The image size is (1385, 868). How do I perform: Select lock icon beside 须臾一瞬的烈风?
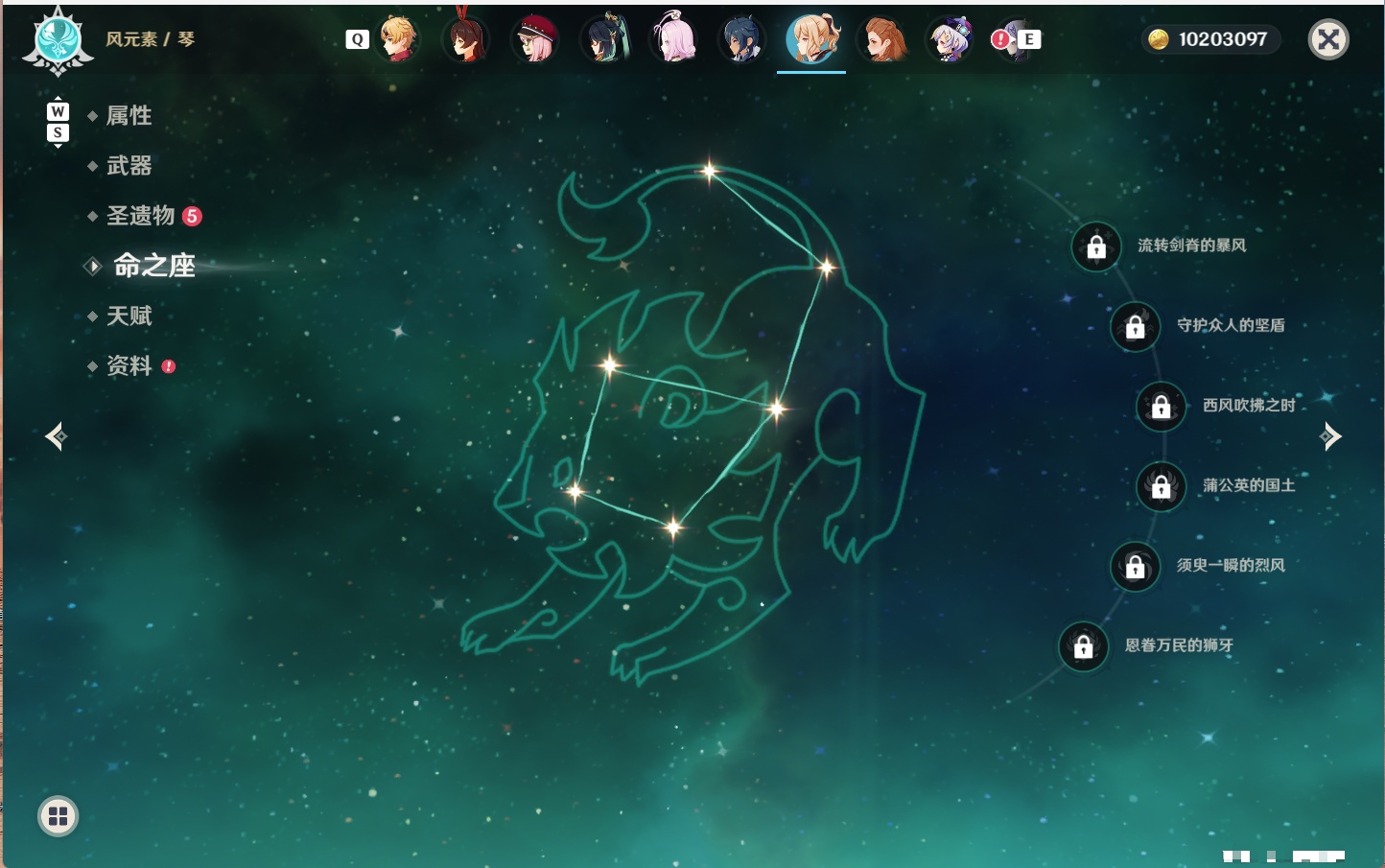click(1136, 566)
